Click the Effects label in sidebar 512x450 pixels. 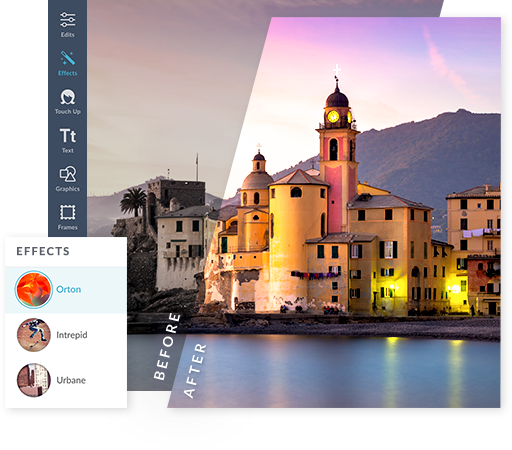tap(68, 73)
